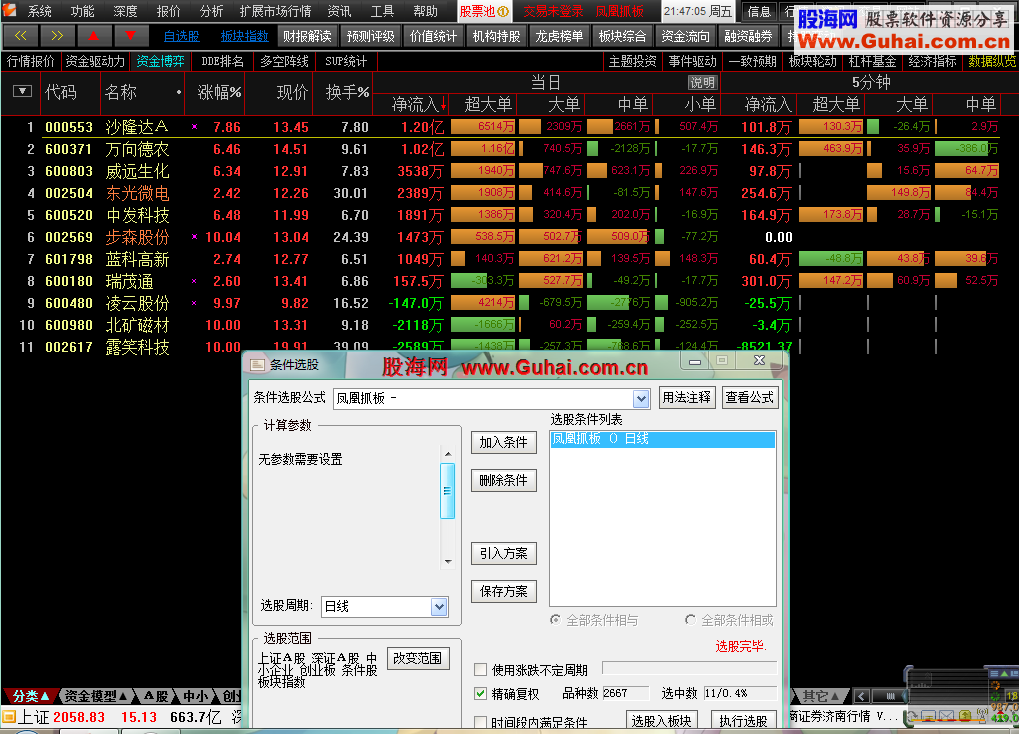The height and width of the screenshot is (734, 1019).
Task: Click the red up-triangle toolbar button
Action: [x=94, y=36]
